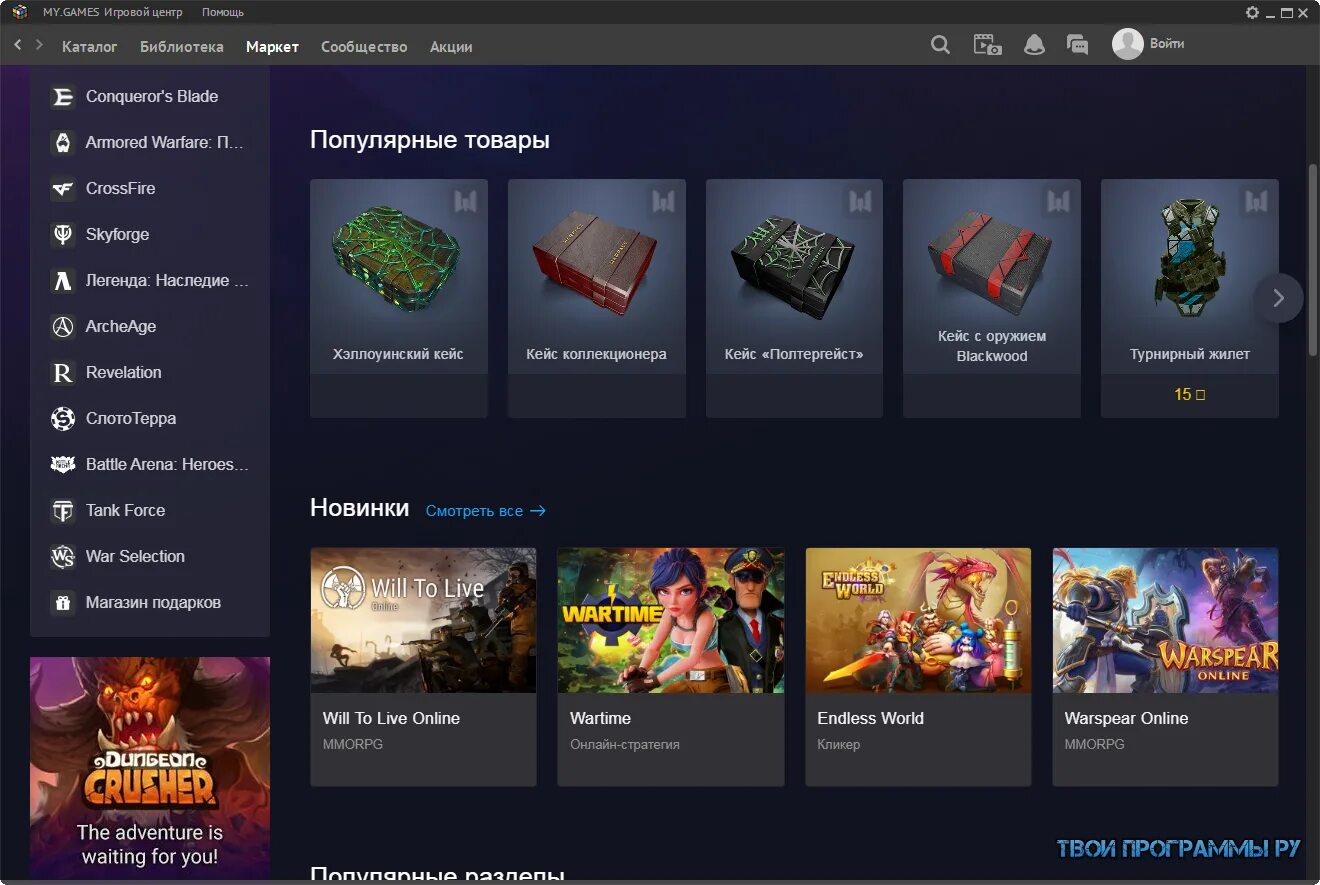
Task: Click the search magnifier icon
Action: (x=940, y=45)
